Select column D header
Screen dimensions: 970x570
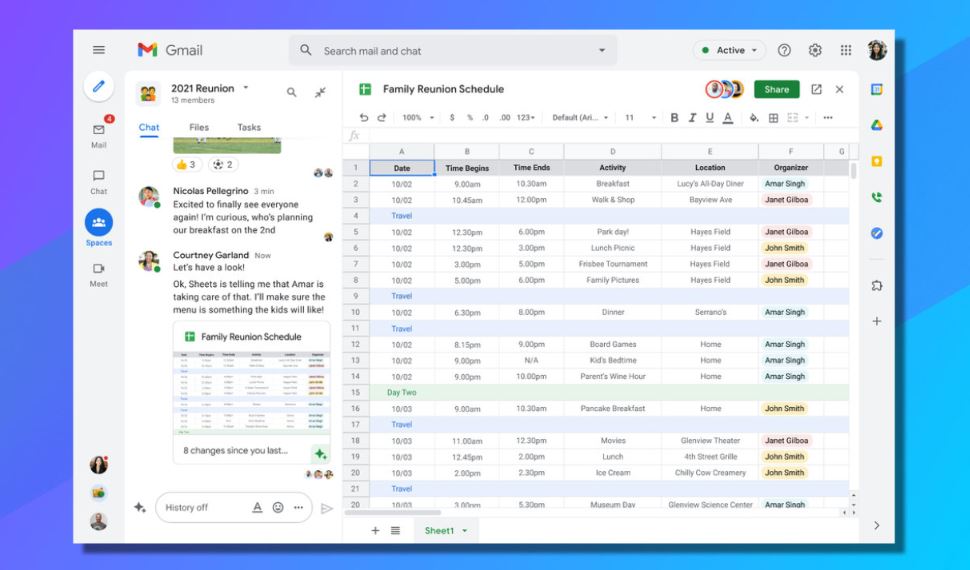[612, 152]
